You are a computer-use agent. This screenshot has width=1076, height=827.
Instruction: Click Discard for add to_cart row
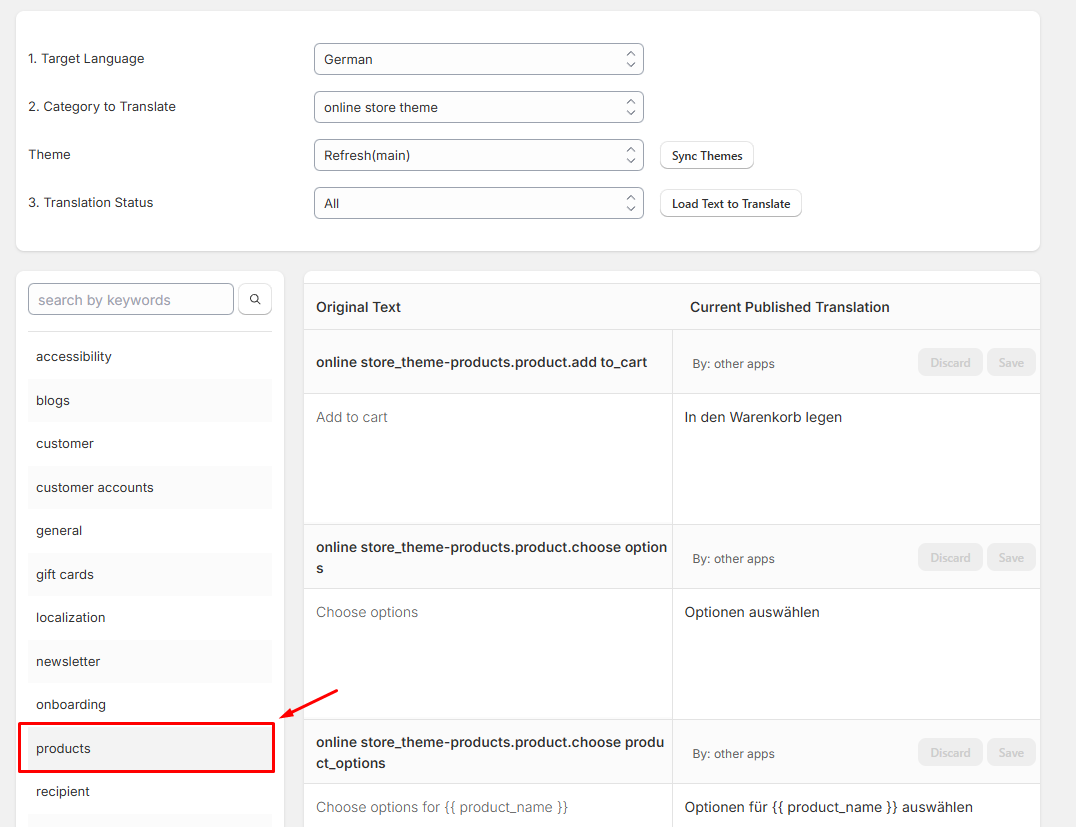tap(950, 362)
